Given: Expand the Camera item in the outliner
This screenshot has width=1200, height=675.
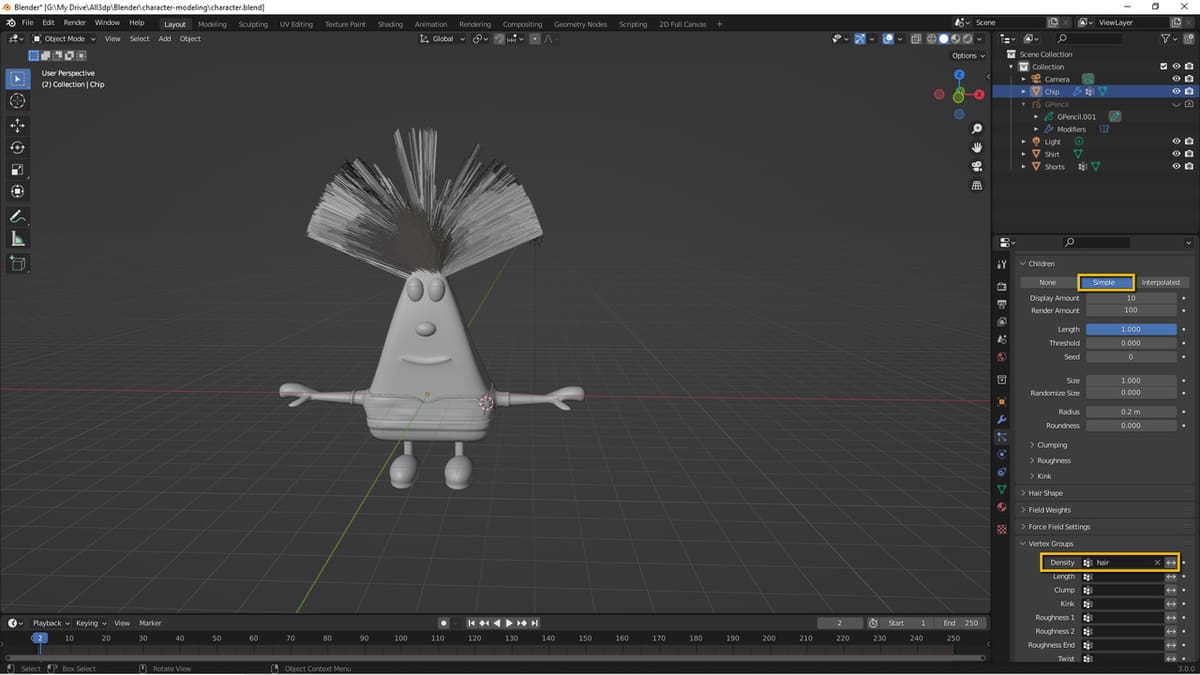Looking at the screenshot, I should point(1023,79).
